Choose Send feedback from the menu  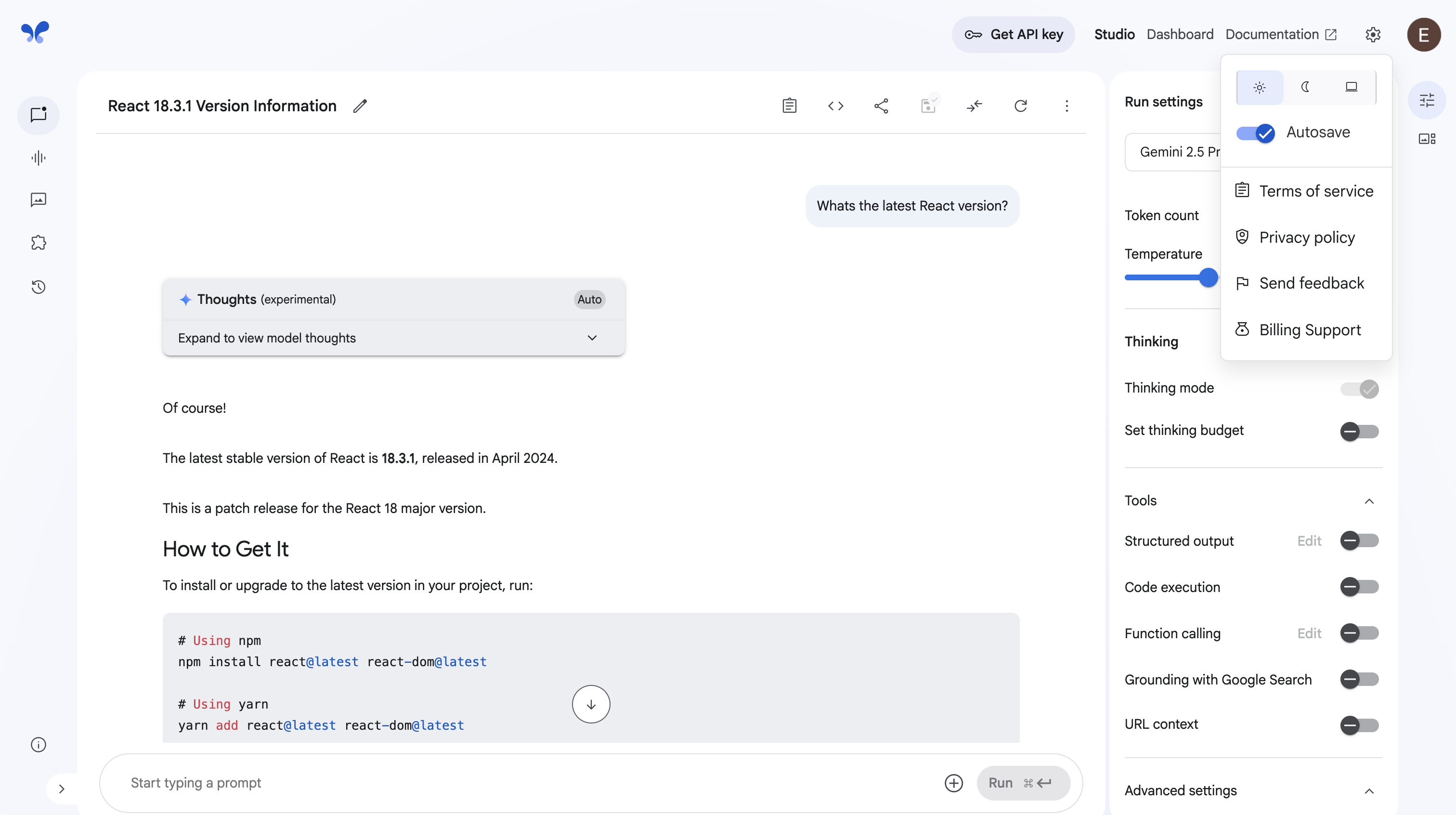coord(1306,283)
